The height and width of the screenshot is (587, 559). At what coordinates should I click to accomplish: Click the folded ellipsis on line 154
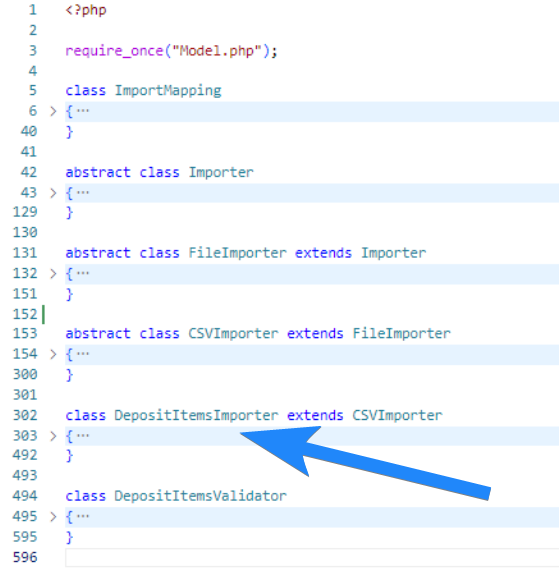click(x=83, y=354)
